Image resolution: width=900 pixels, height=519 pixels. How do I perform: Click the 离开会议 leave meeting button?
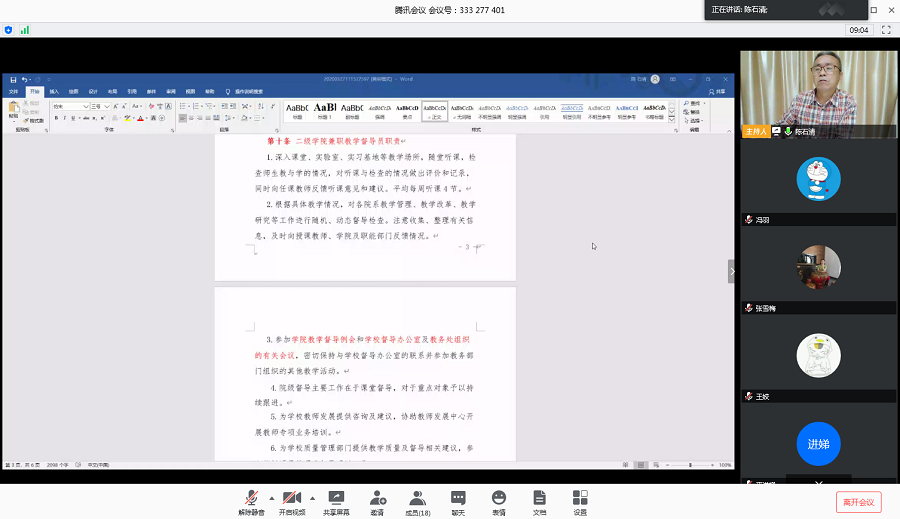858,502
